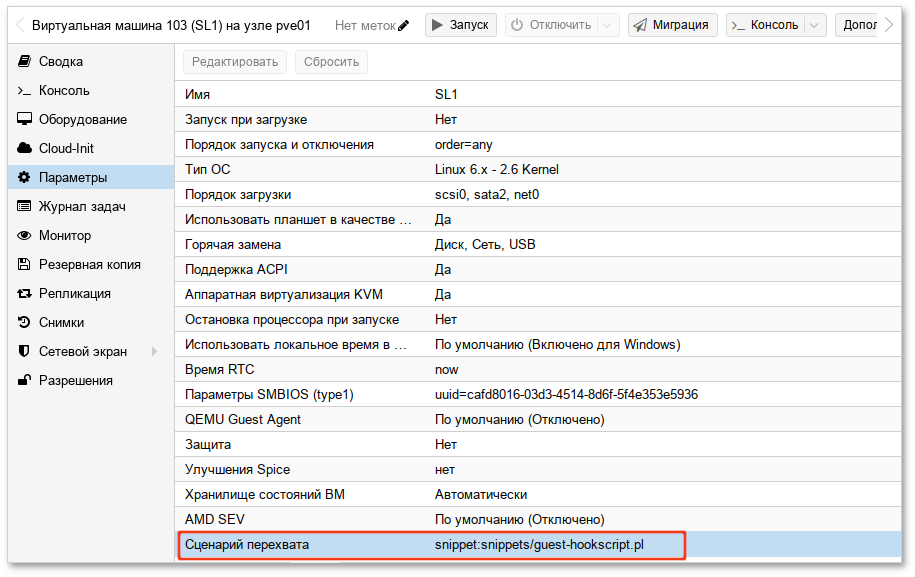Click the Console terminal icon in sidebar
Screen dimensions: 915x577
point(25,91)
